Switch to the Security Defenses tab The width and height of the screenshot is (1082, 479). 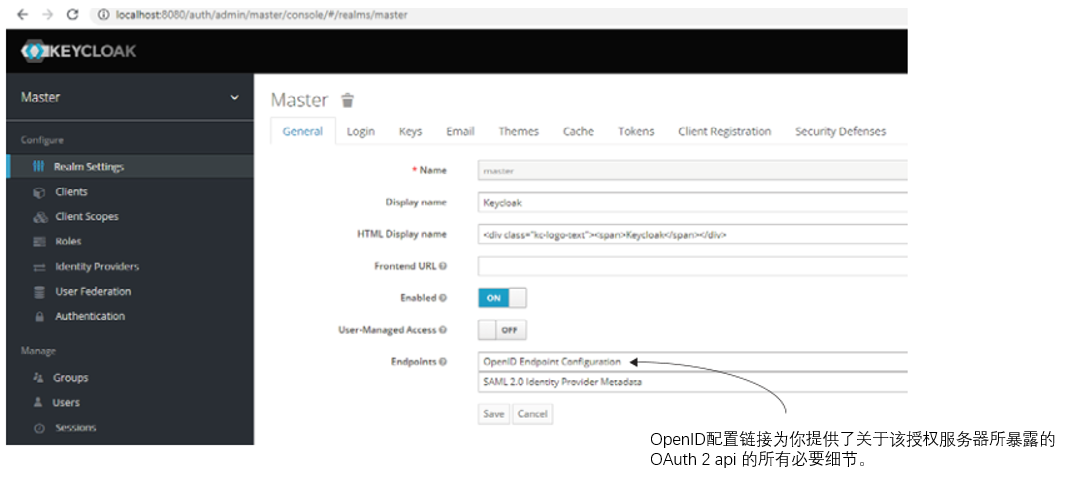(x=840, y=131)
